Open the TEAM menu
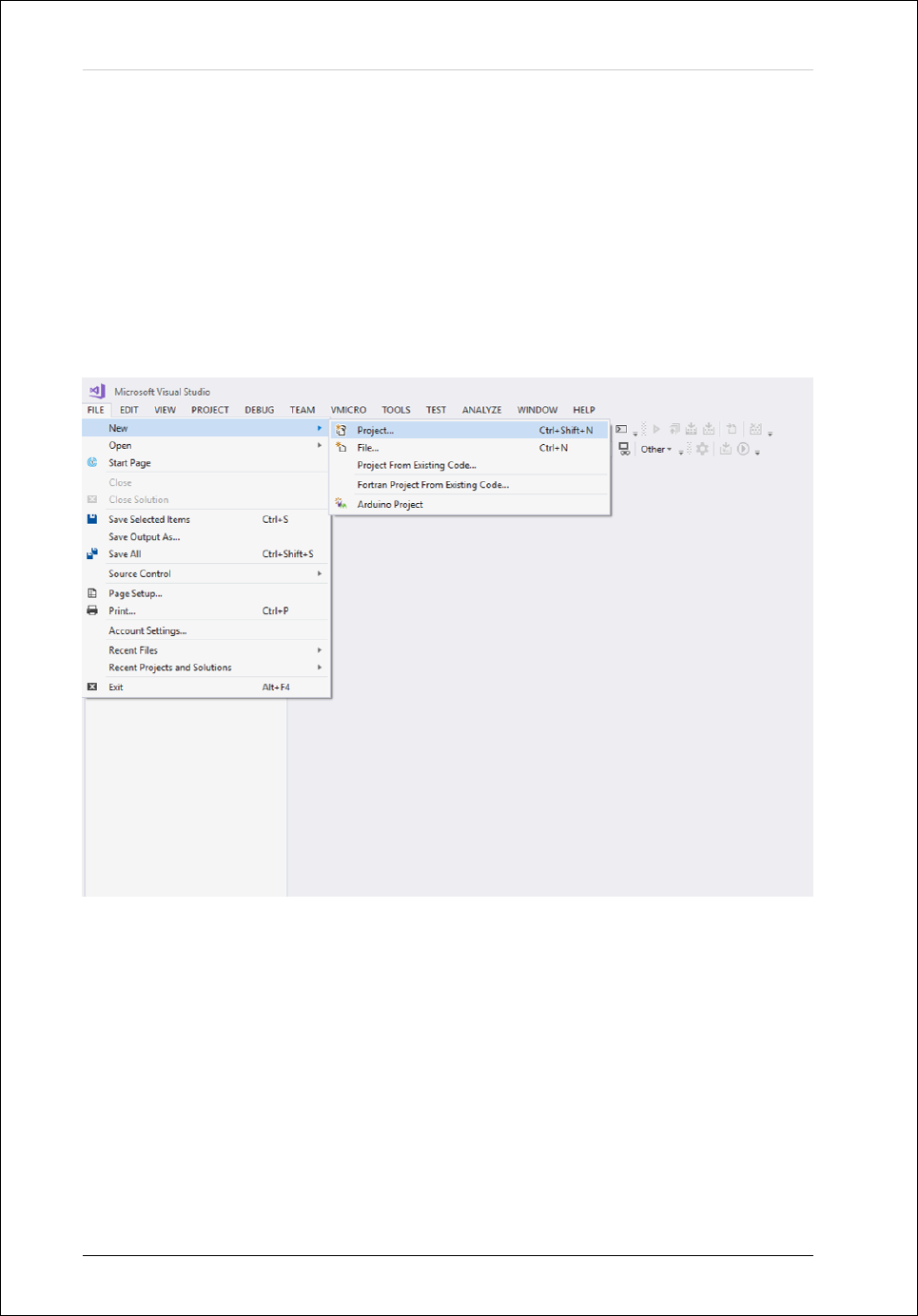The height and width of the screenshot is (1316, 918). [x=303, y=410]
